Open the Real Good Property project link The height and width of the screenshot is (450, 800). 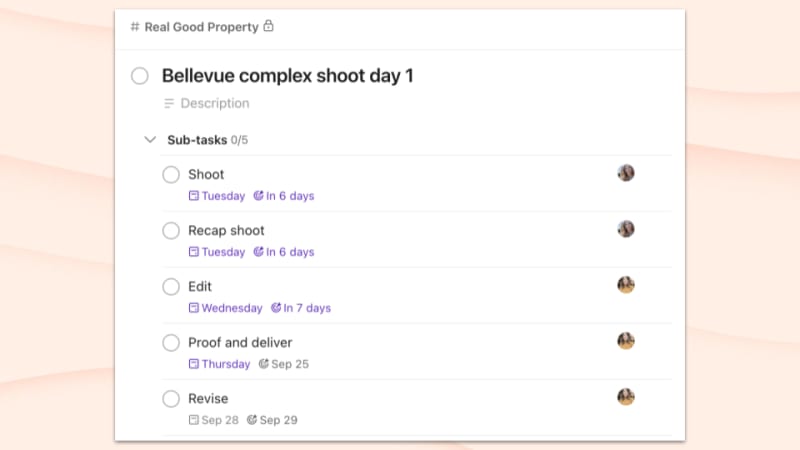(x=202, y=27)
